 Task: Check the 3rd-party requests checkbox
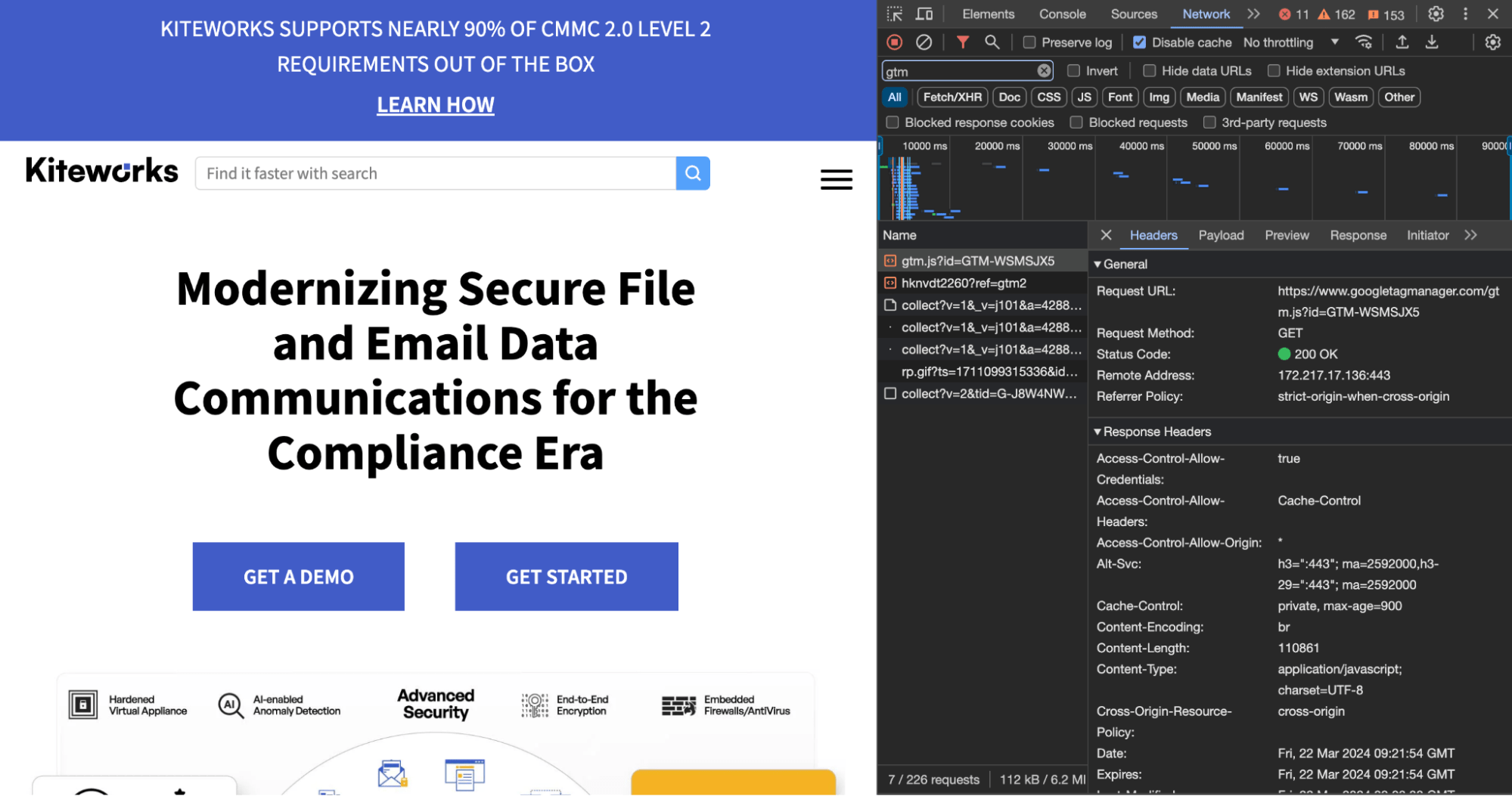[x=1209, y=122]
